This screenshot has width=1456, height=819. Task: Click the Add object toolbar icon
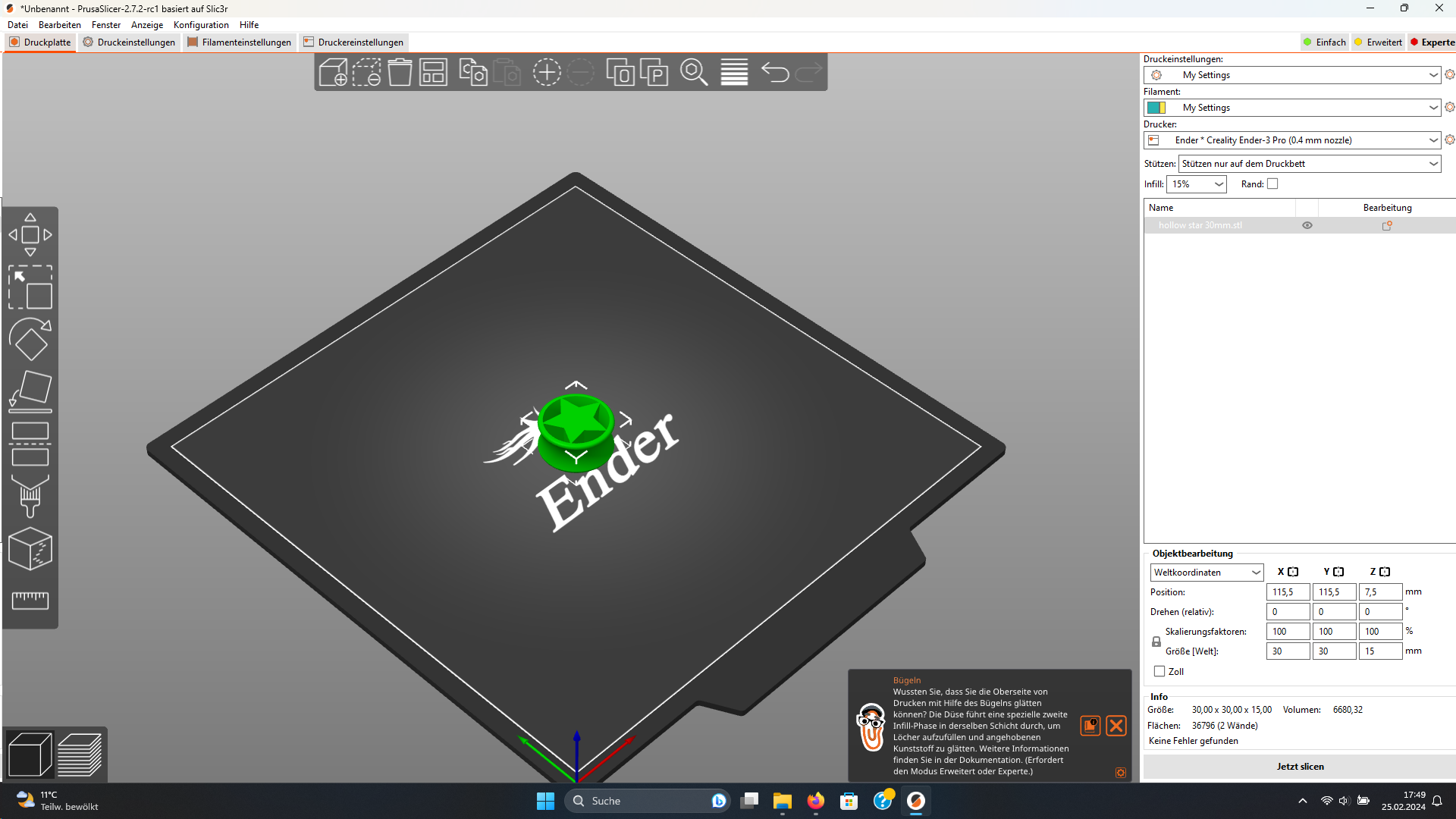pos(333,72)
